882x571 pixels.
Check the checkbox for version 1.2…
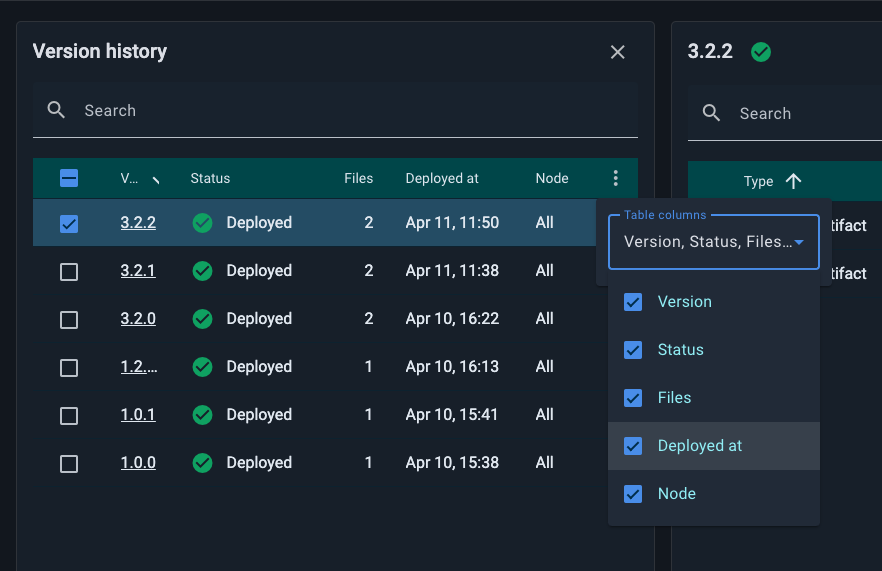pos(69,368)
